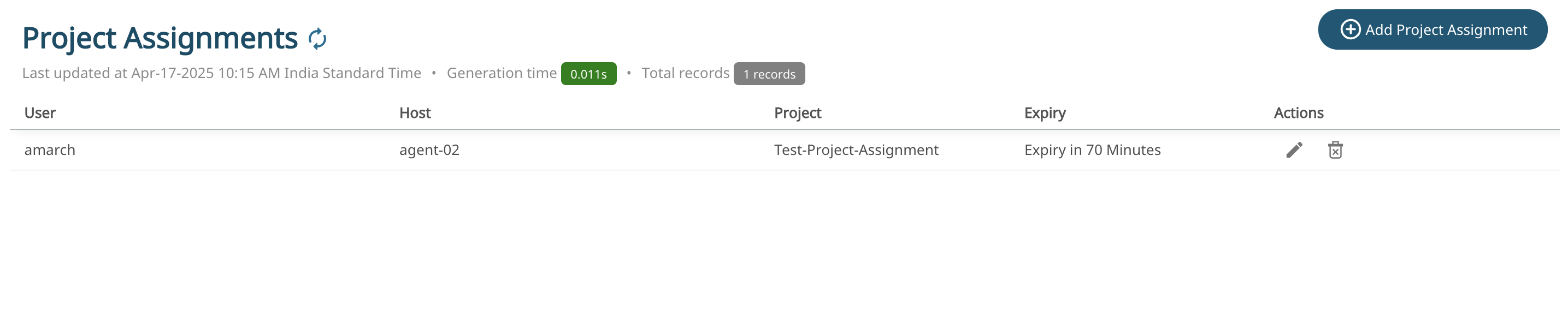Click the User column header
The width and height of the screenshot is (1568, 311).
pos(40,113)
